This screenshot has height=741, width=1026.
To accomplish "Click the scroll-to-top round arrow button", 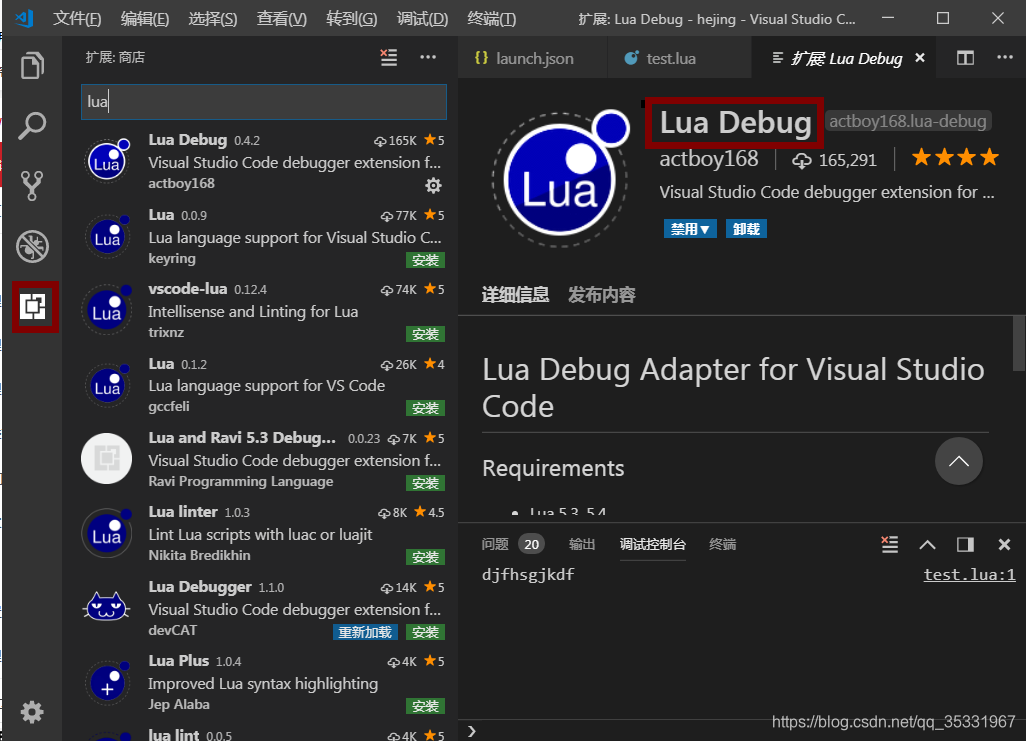I will point(959,461).
